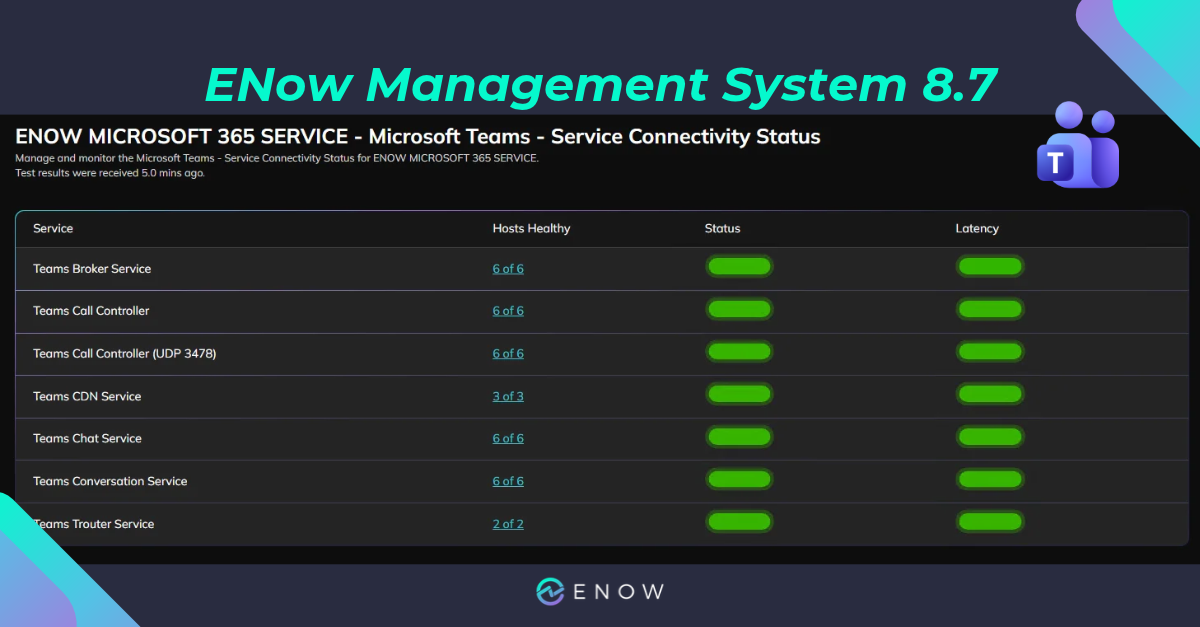Select the Teams Conversation Service row name
Viewport: 1200px width, 627px height.
[110, 482]
